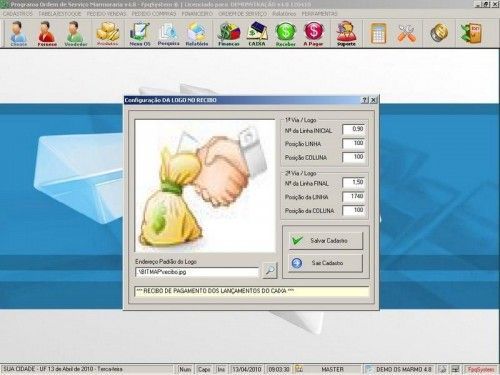Click the date 13/04/2010 in status bar

(x=247, y=369)
